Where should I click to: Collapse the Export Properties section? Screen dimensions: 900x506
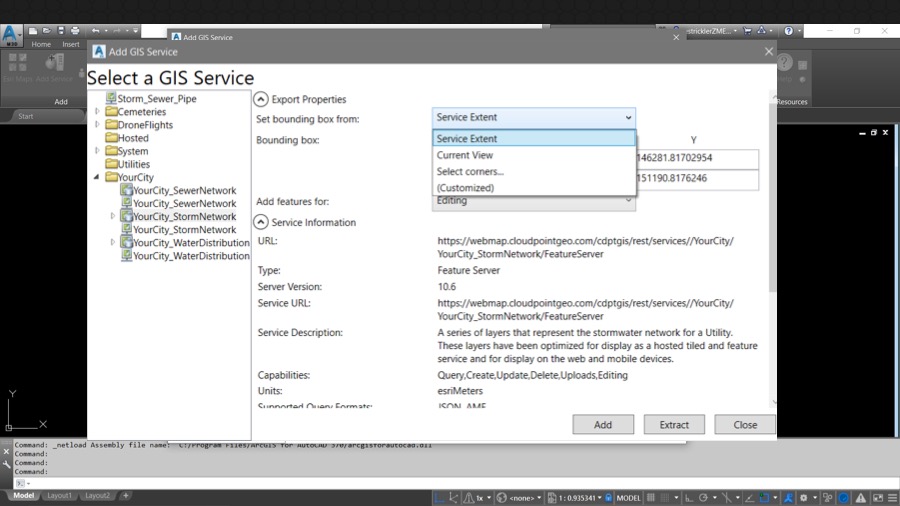[x=261, y=99]
